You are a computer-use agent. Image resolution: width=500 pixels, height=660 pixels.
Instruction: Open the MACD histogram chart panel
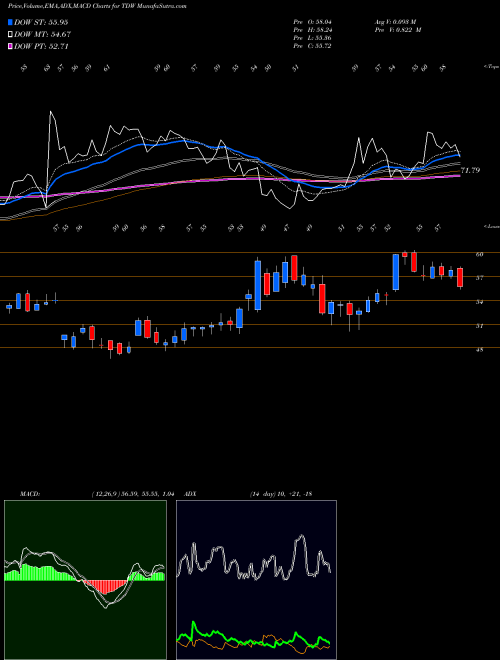click(x=85, y=580)
